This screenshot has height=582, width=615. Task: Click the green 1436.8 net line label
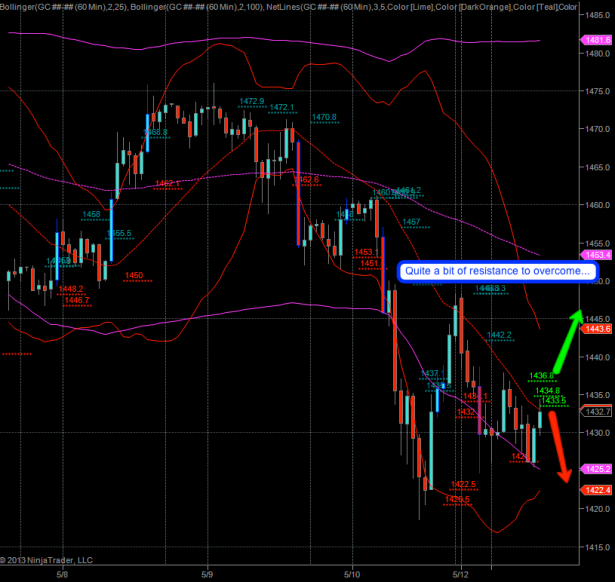coord(541,376)
